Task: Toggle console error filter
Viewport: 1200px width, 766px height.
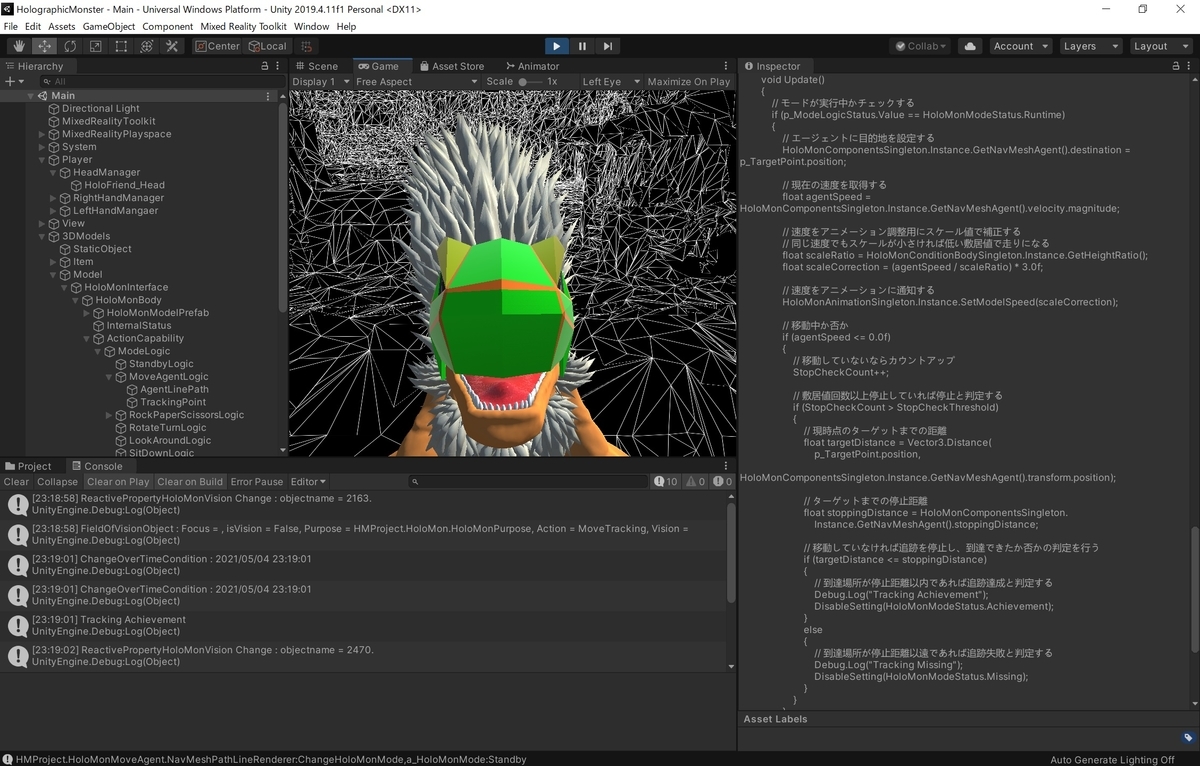Action: click(x=722, y=482)
